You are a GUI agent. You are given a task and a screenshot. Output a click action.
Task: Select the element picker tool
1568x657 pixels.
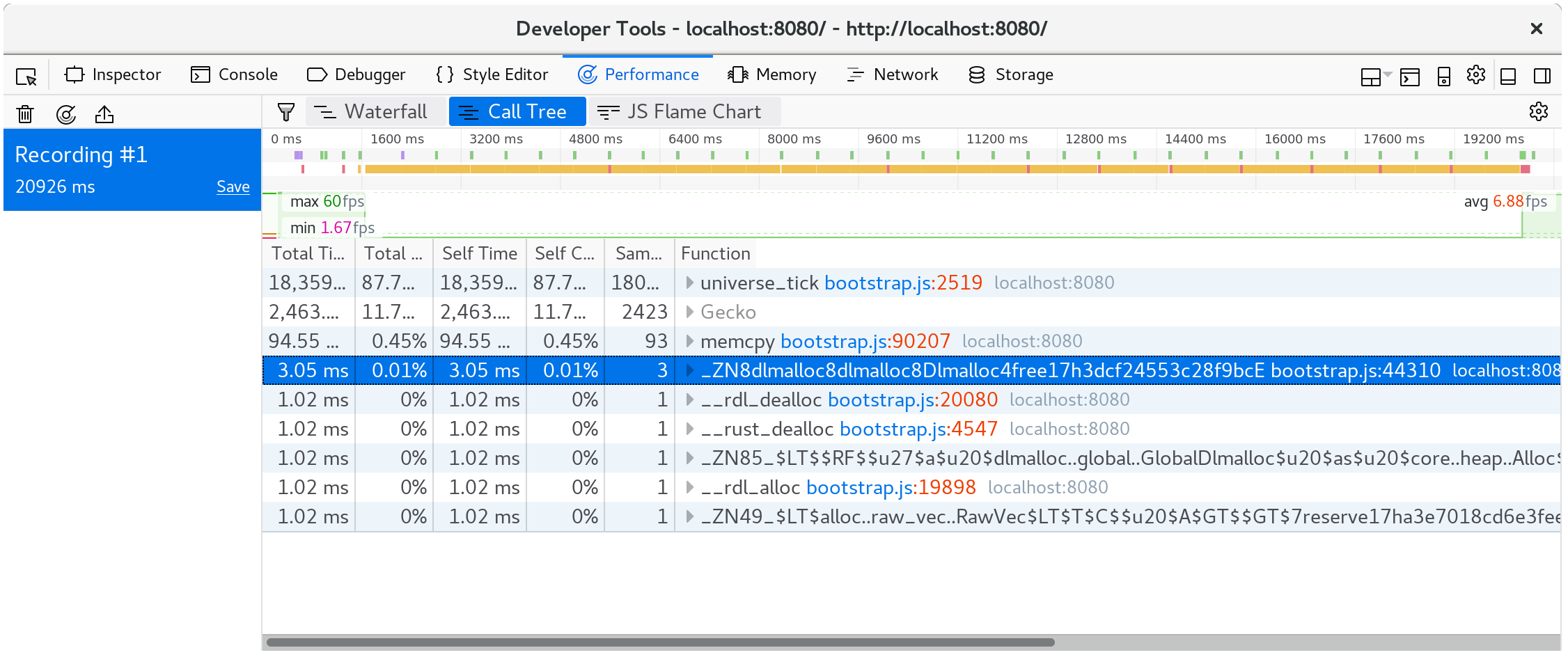[x=25, y=75]
